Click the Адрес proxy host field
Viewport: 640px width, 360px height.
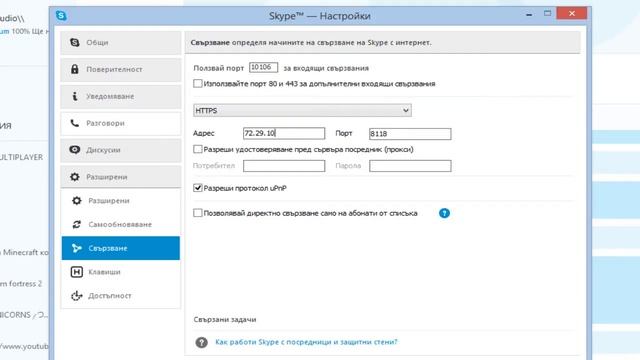pyautogui.click(x=284, y=133)
